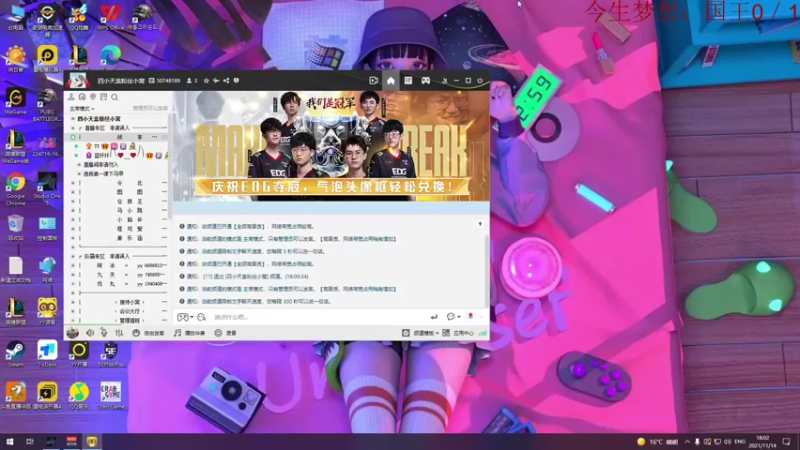Open WPS Office desktop icon
This screenshot has width=800, height=450.
click(x=110, y=17)
